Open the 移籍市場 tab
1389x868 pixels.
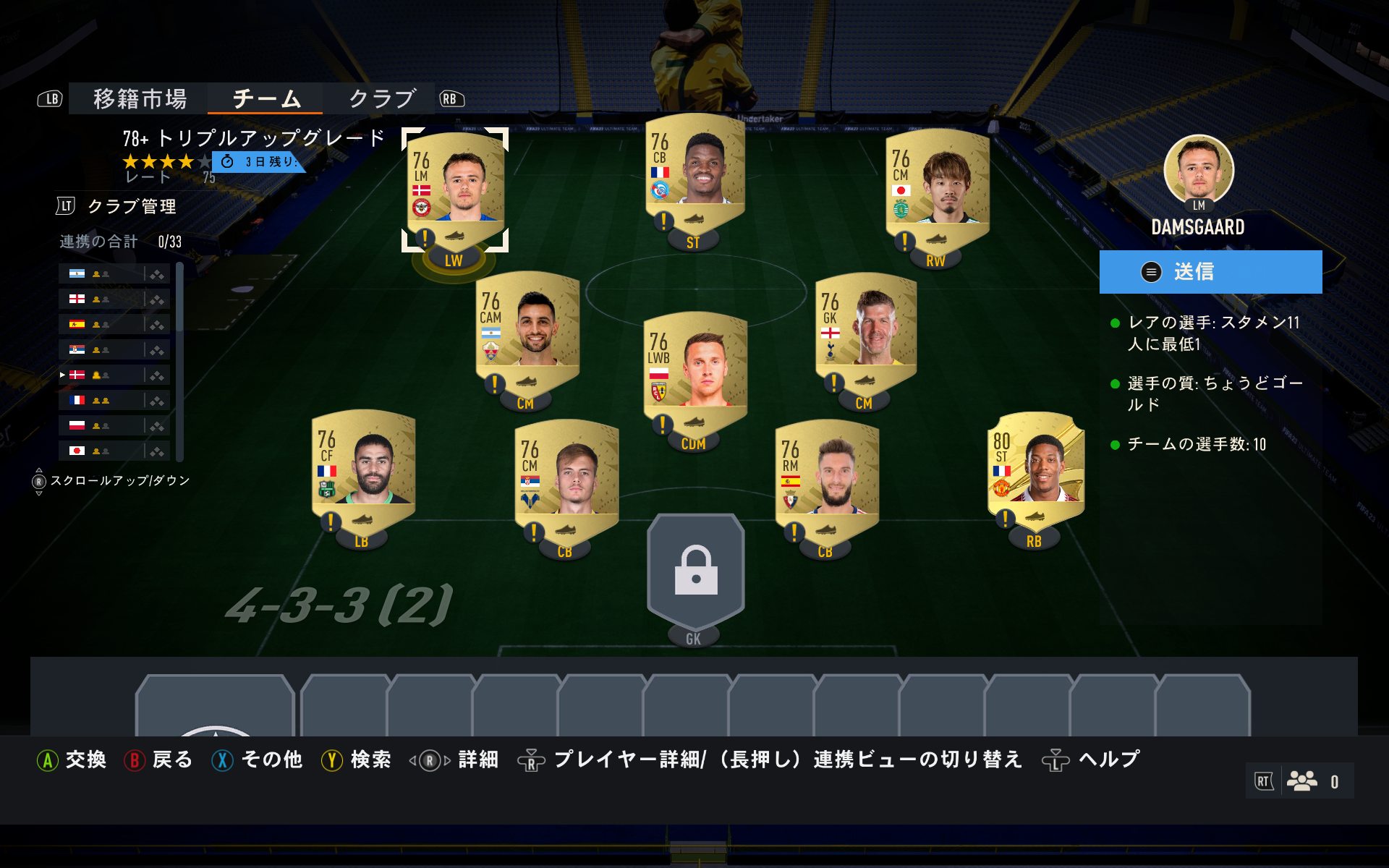click(x=140, y=98)
